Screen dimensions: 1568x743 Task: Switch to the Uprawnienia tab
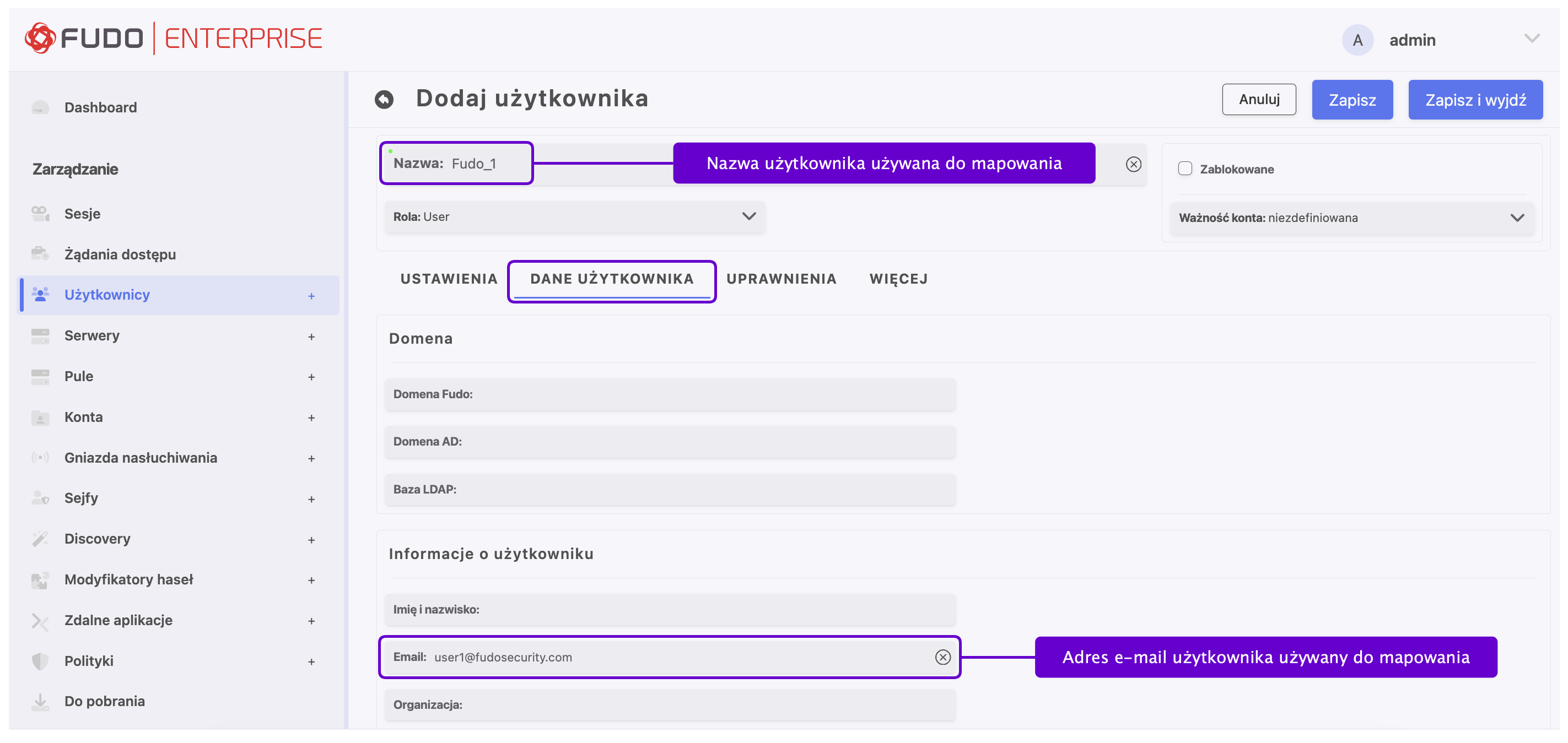pos(781,279)
